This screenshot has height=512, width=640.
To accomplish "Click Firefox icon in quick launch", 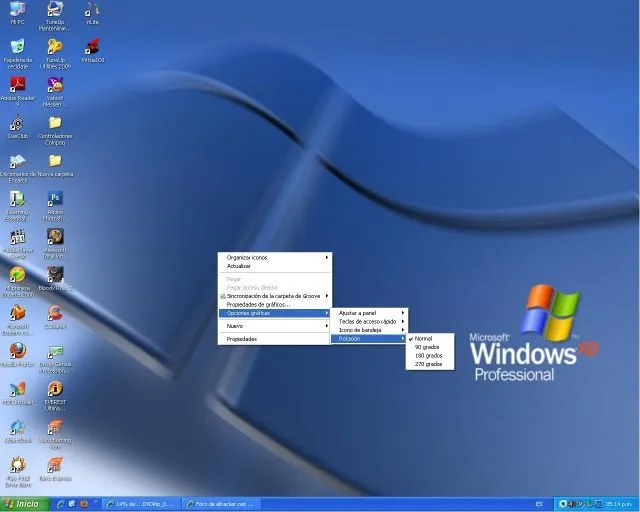I will [84, 504].
